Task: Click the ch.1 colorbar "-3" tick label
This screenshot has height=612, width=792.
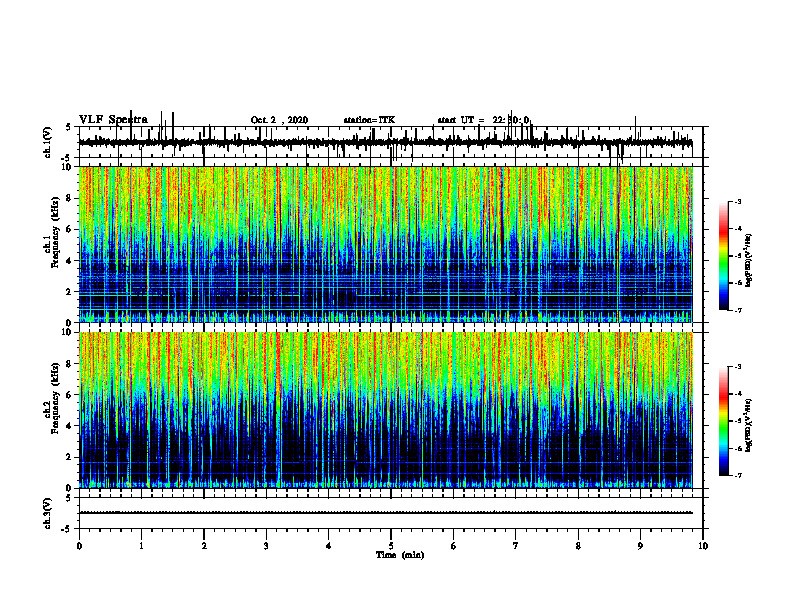Action: (x=737, y=201)
